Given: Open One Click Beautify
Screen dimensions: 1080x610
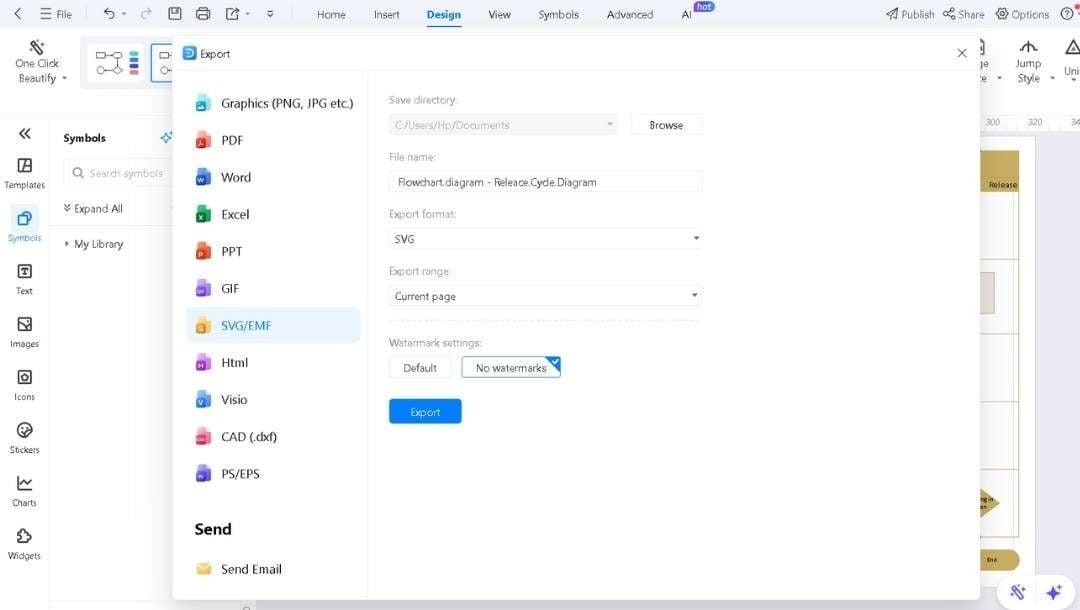Looking at the screenshot, I should point(37,62).
